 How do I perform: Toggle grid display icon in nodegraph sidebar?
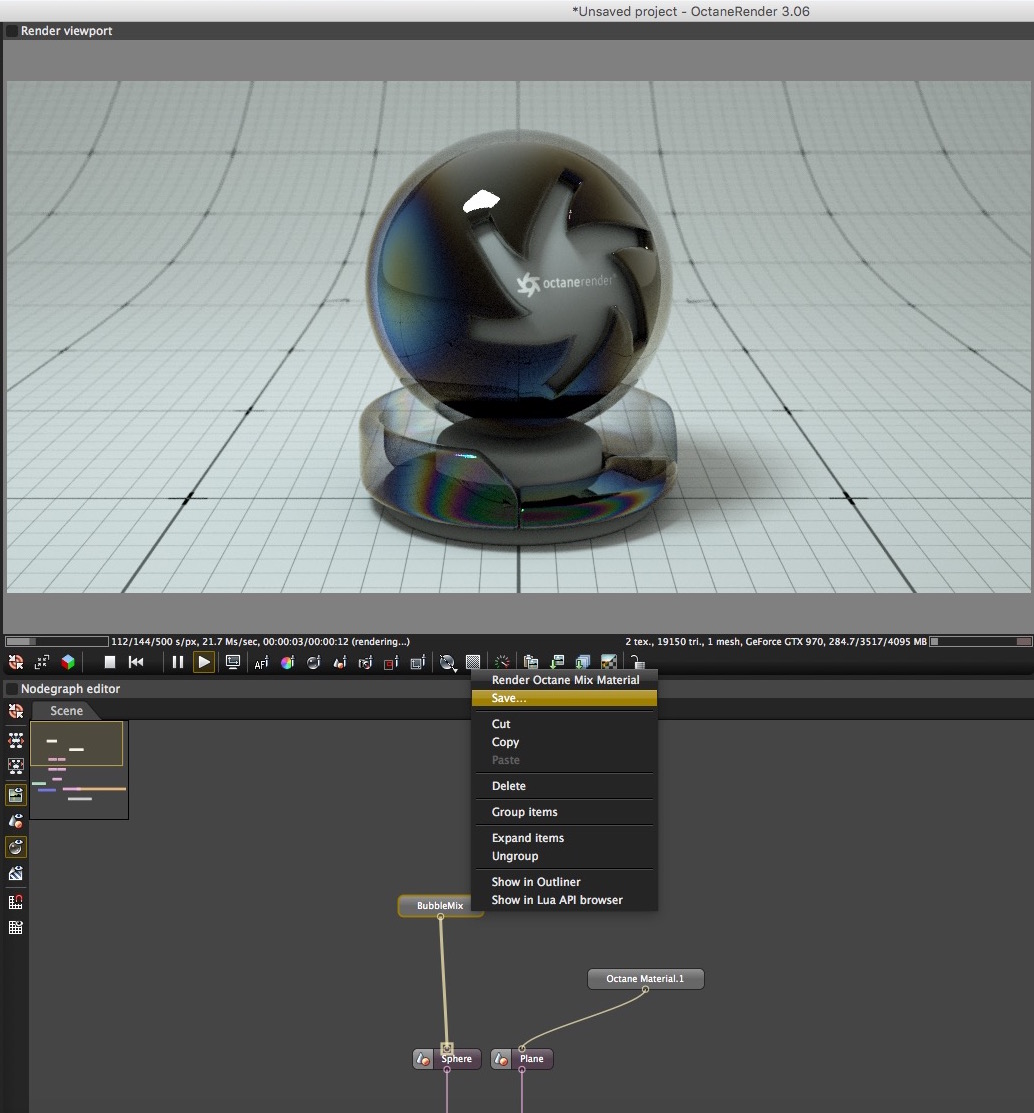tap(16, 928)
